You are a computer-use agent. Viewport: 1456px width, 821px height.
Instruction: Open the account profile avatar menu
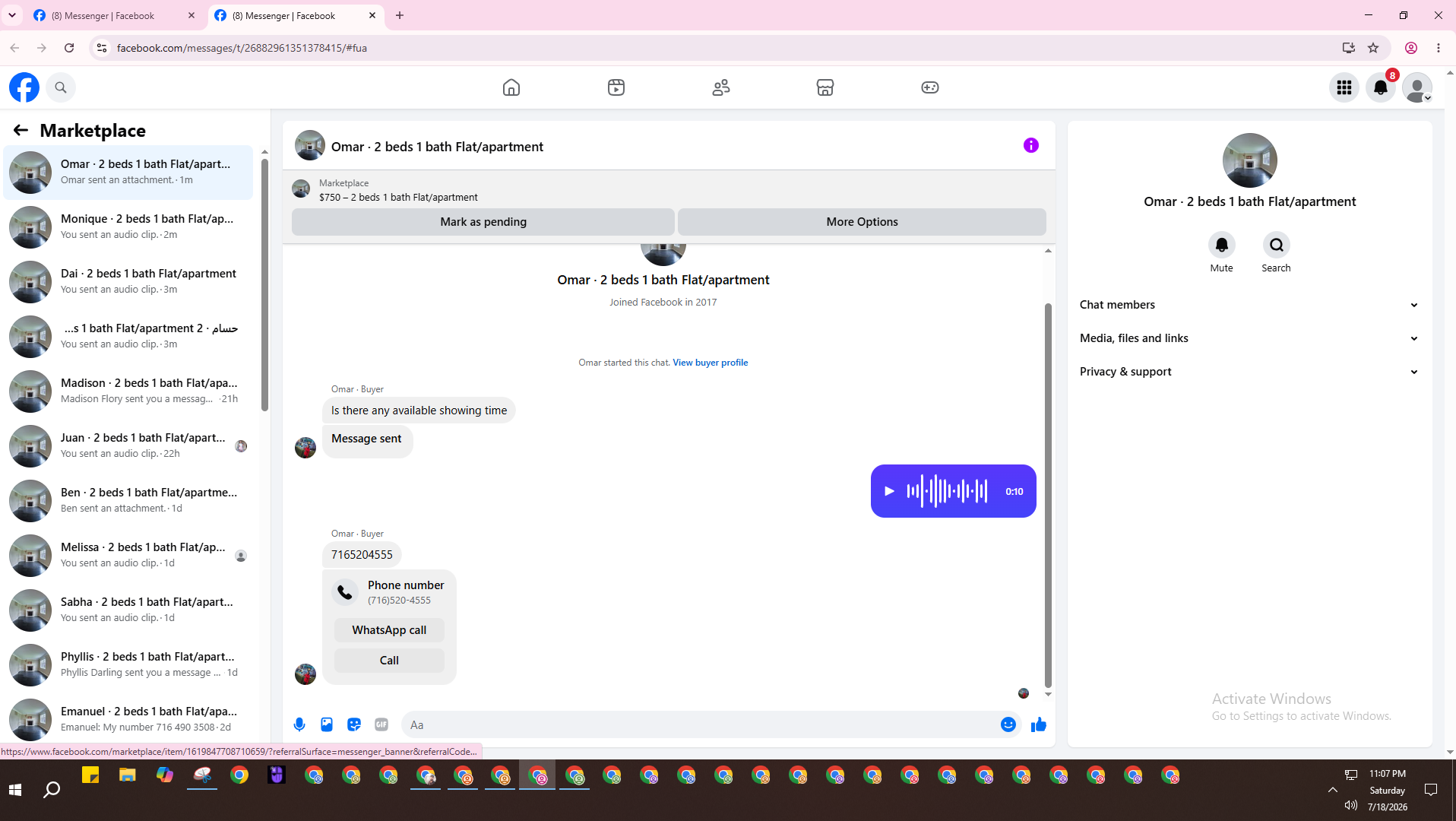coord(1417,87)
